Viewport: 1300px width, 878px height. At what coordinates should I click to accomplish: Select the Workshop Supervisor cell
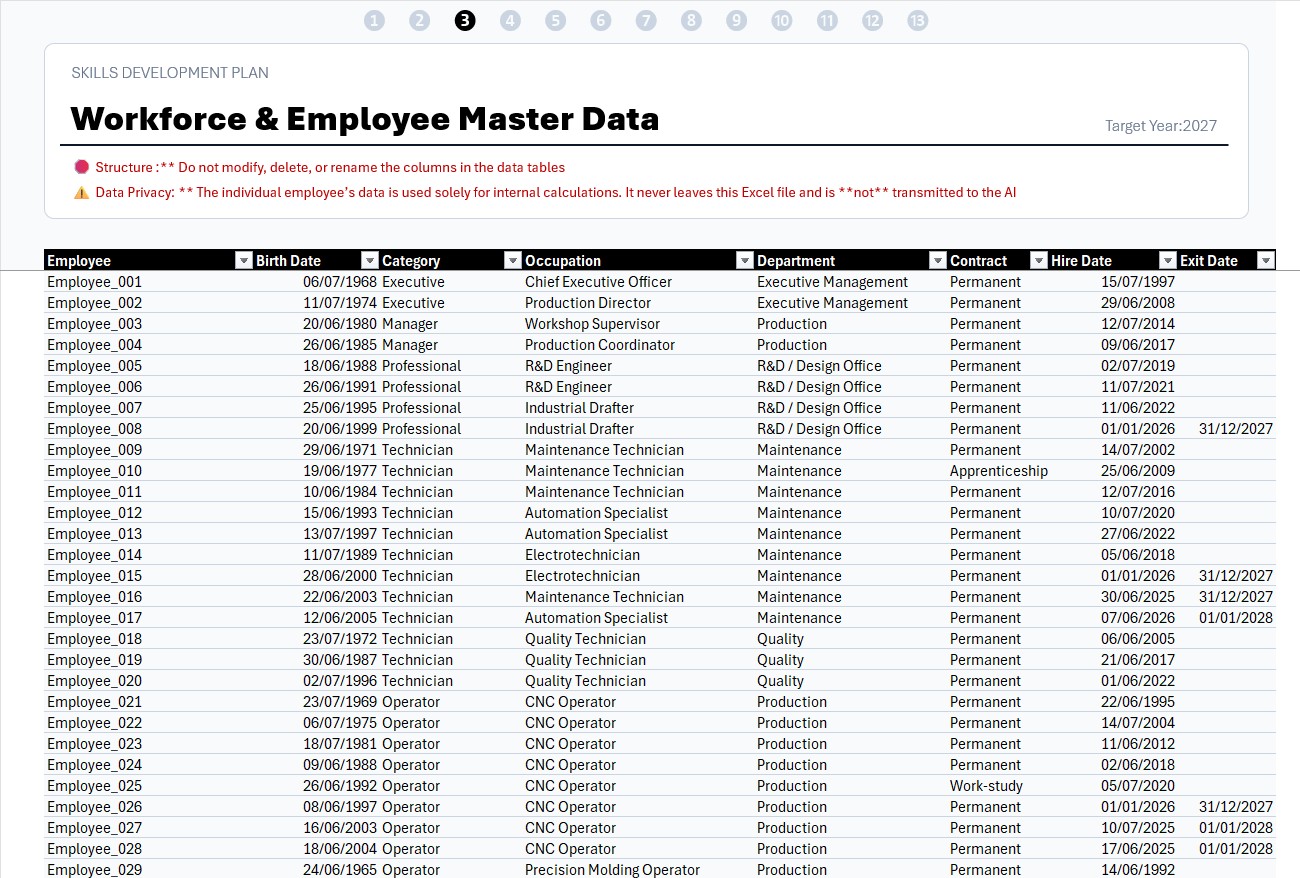coord(638,324)
